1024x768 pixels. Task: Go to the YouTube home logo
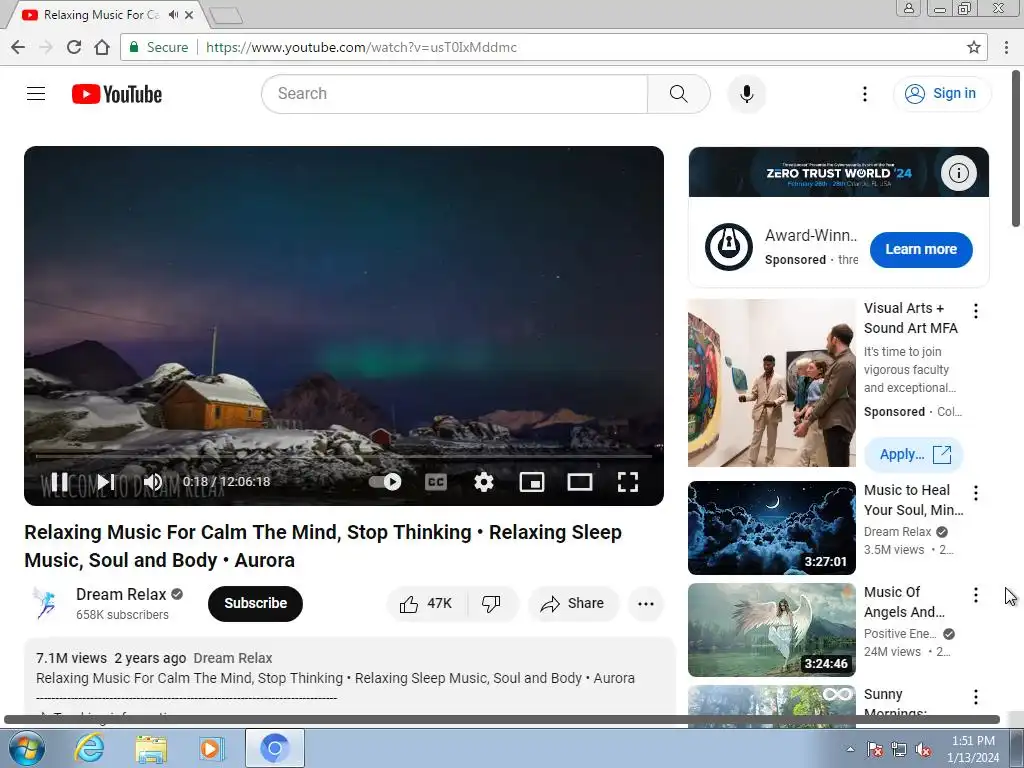[117, 94]
